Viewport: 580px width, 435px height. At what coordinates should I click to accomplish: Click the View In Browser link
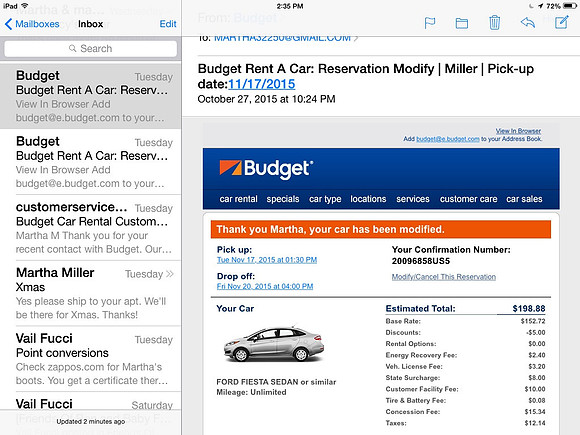pos(518,131)
